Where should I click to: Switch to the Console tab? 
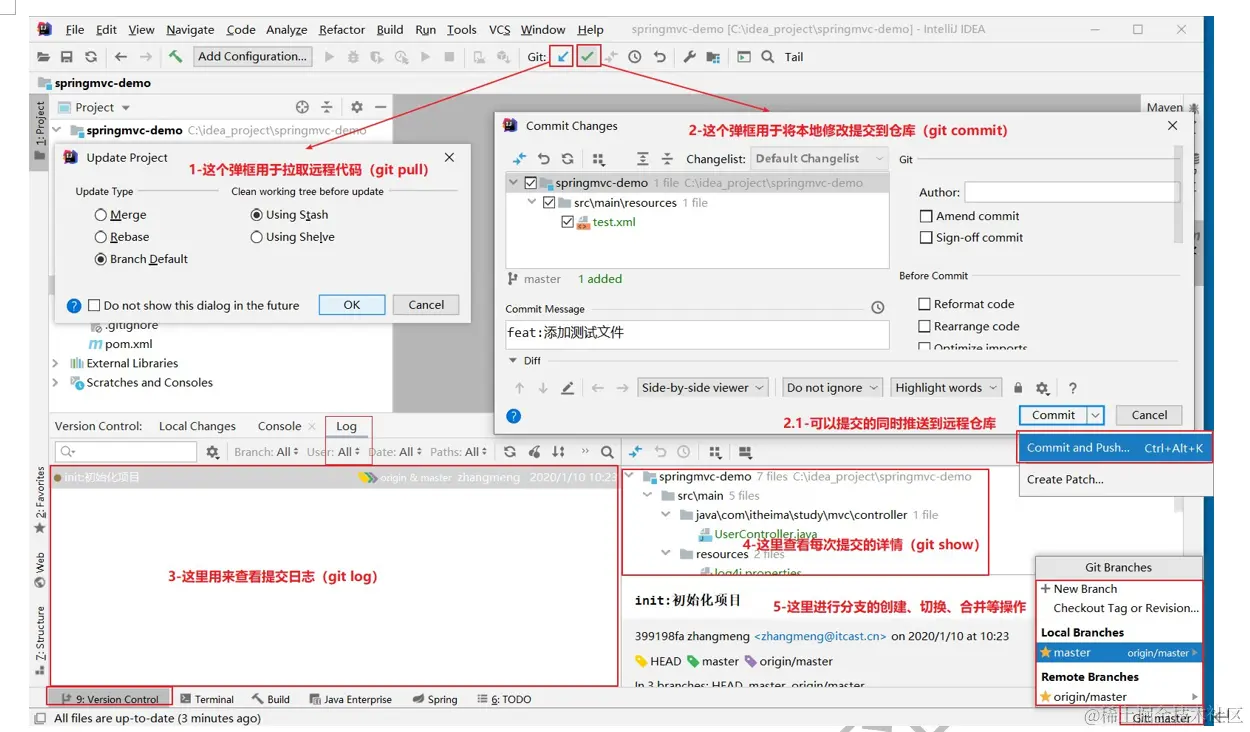point(279,426)
